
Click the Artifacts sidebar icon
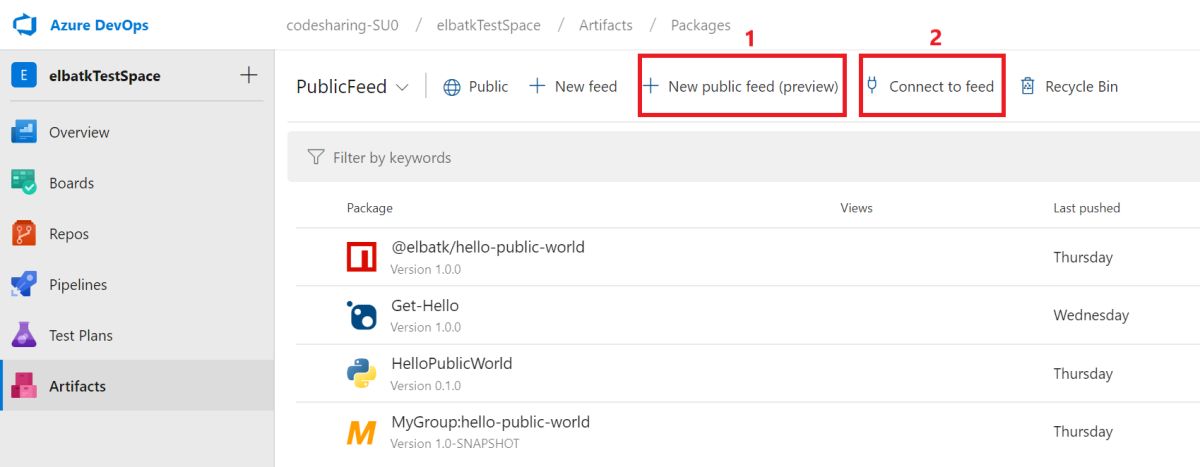[23, 386]
